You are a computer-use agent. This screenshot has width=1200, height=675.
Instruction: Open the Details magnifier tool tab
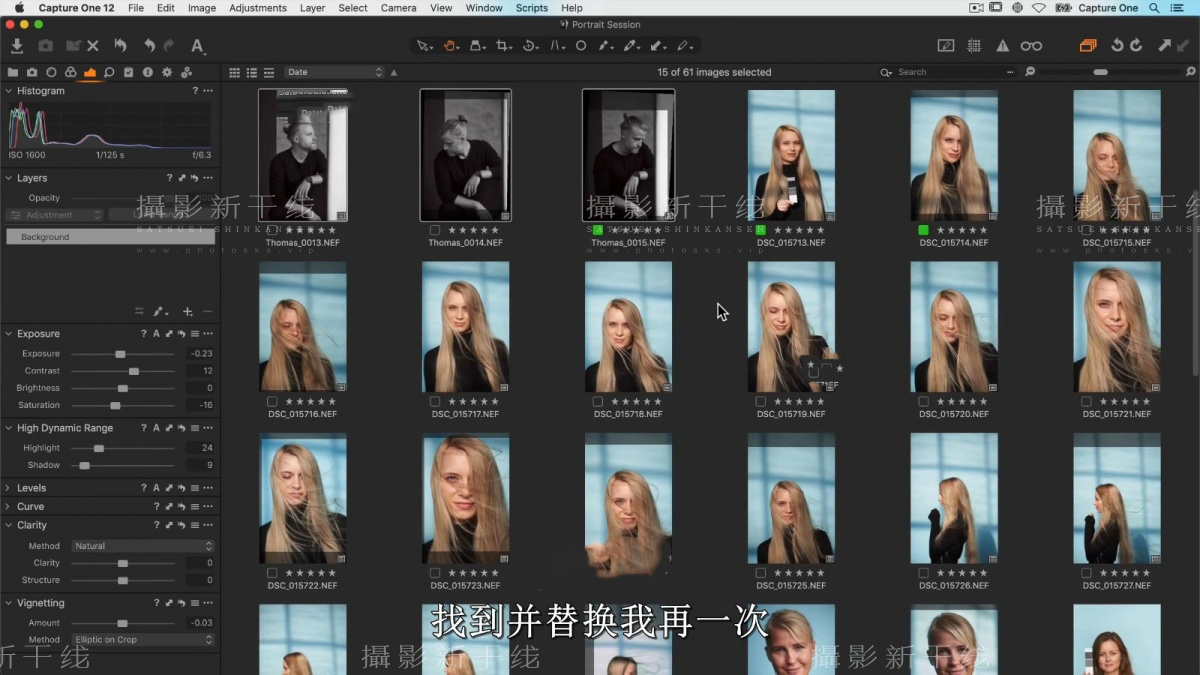109,72
